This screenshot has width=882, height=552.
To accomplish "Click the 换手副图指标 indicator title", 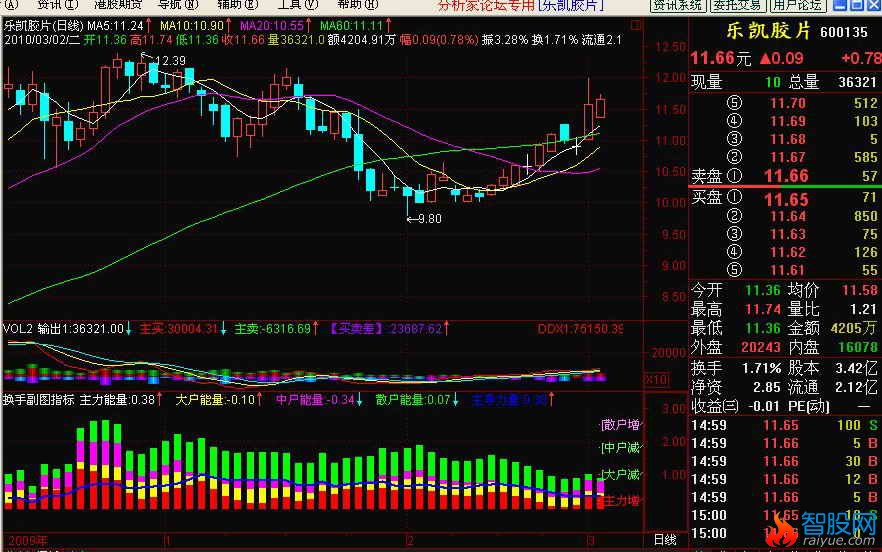I will click(38, 399).
